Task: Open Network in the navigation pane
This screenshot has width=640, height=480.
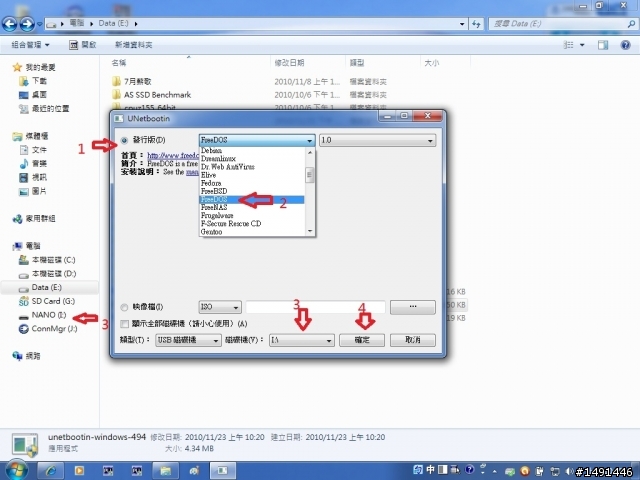Action: (27, 356)
